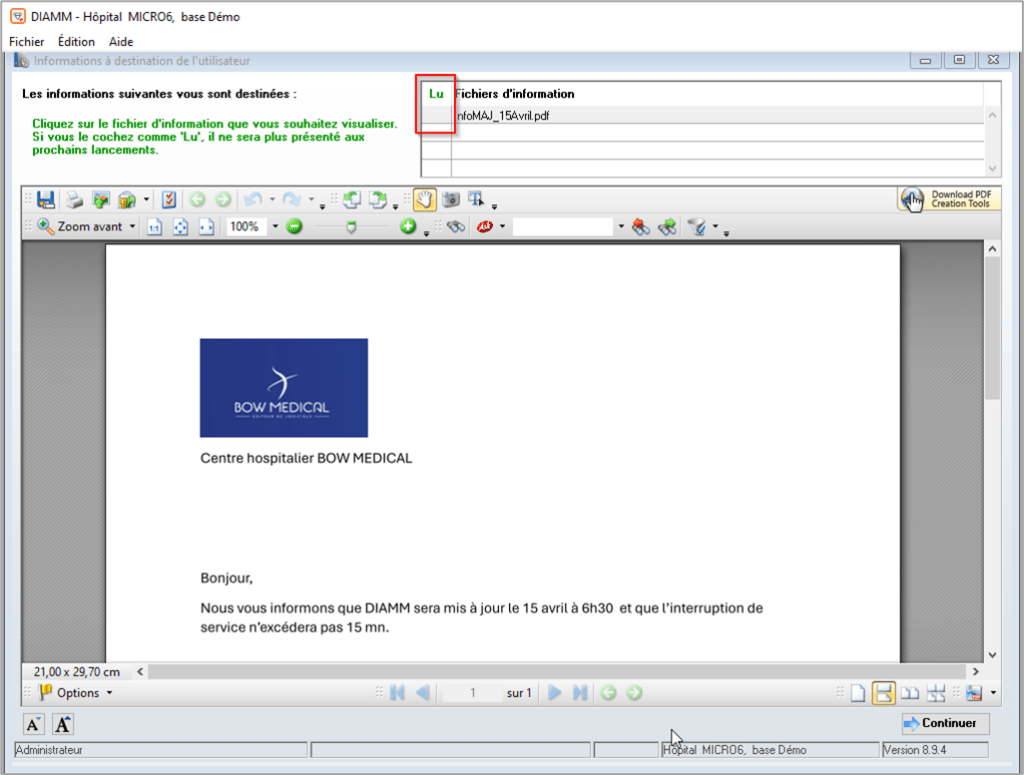Open the Édition menu
The height and width of the screenshot is (775, 1024).
76,42
